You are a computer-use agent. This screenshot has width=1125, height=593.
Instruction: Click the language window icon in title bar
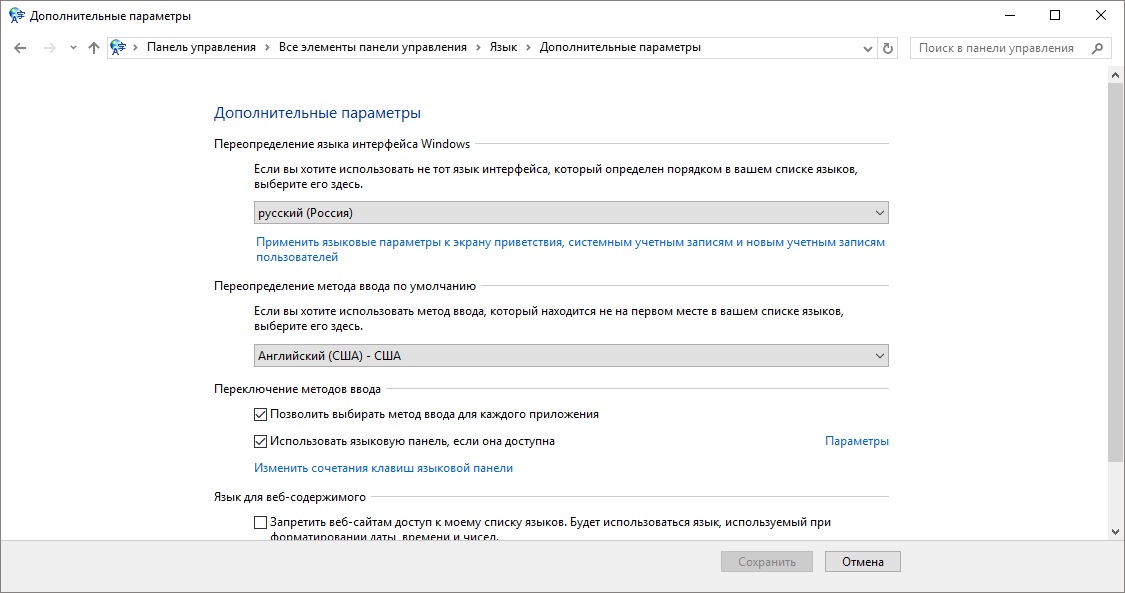click(x=16, y=16)
